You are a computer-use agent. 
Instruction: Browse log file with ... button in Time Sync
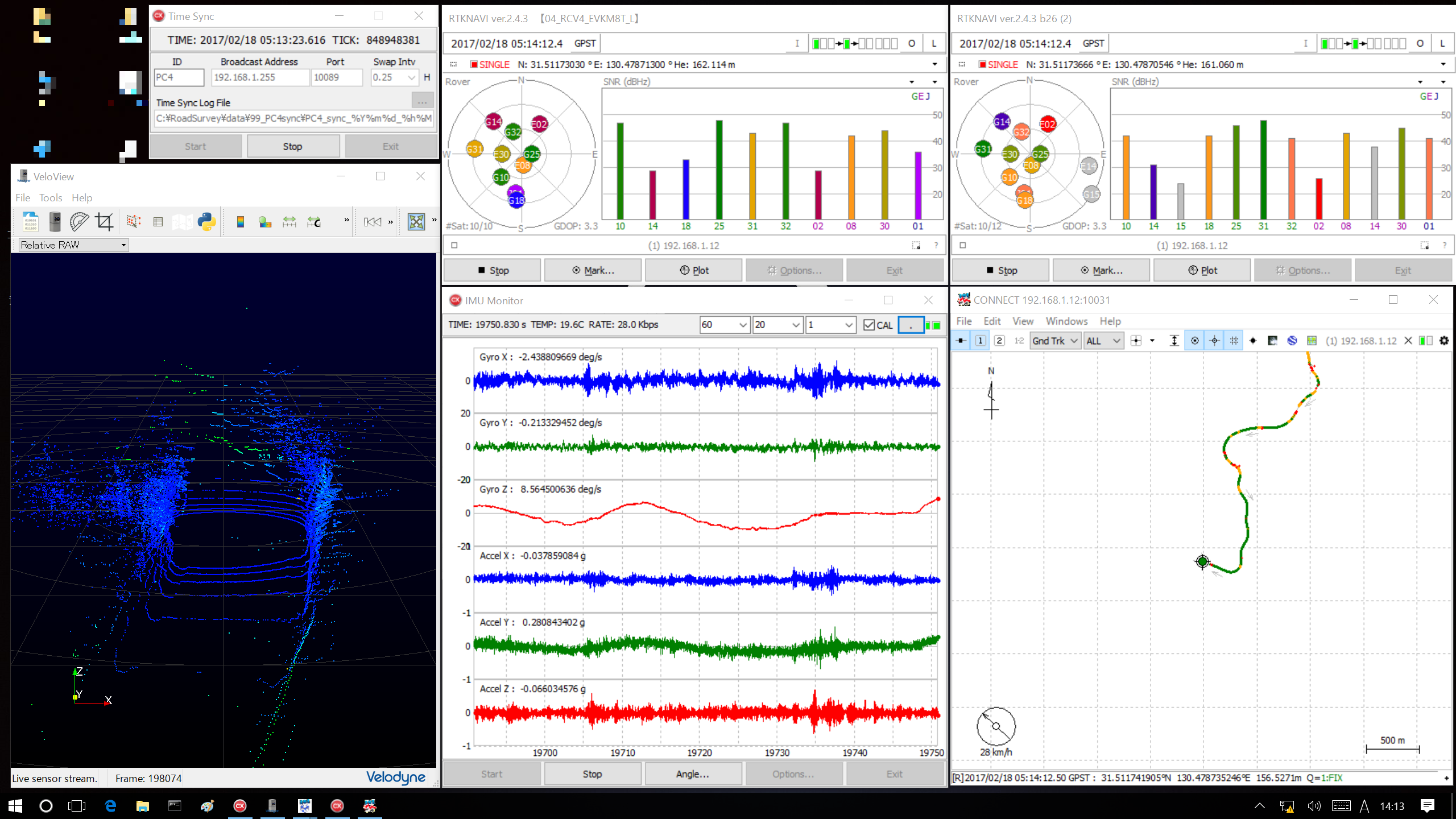422,101
